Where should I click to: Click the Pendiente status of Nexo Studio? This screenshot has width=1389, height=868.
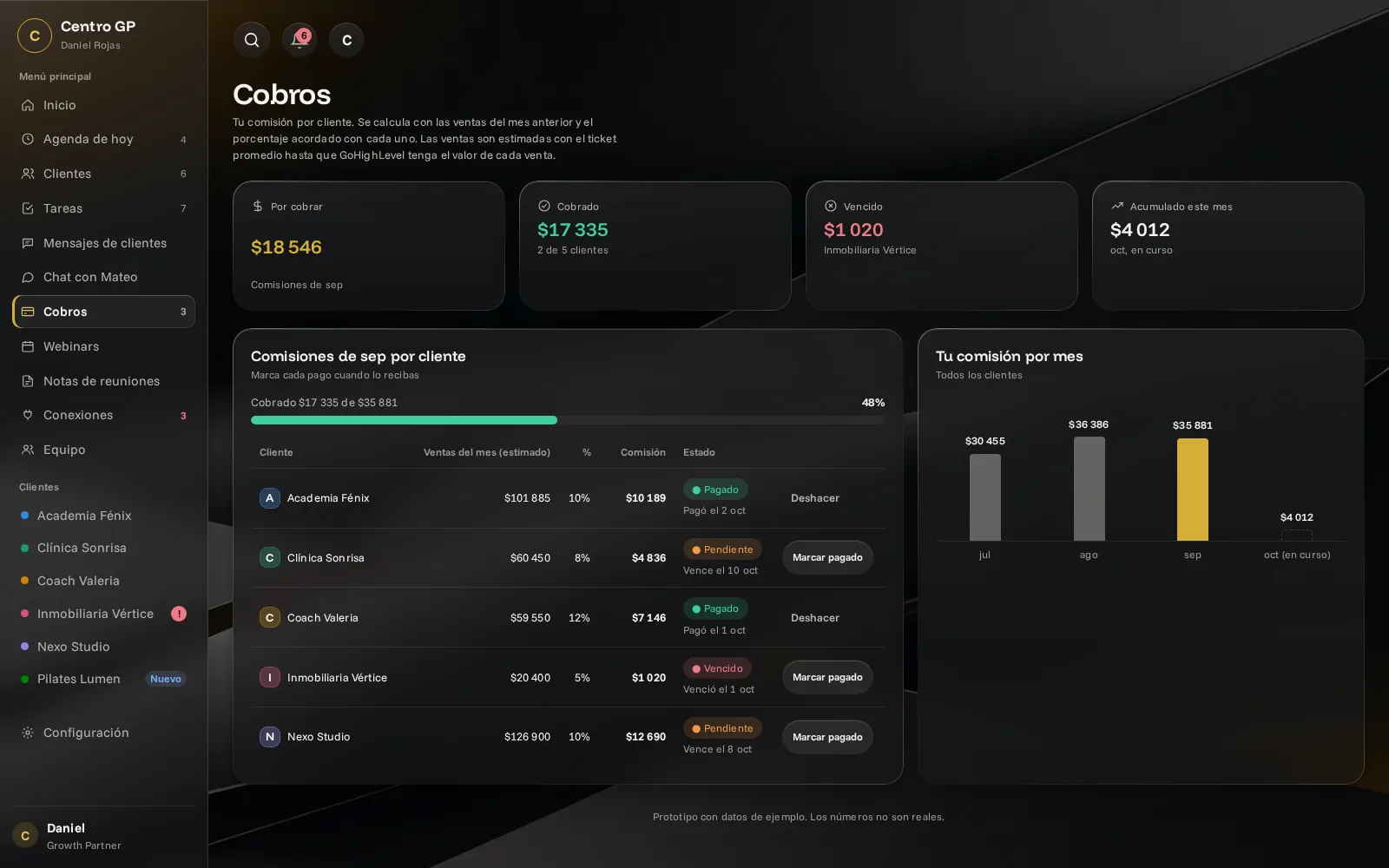tap(722, 728)
